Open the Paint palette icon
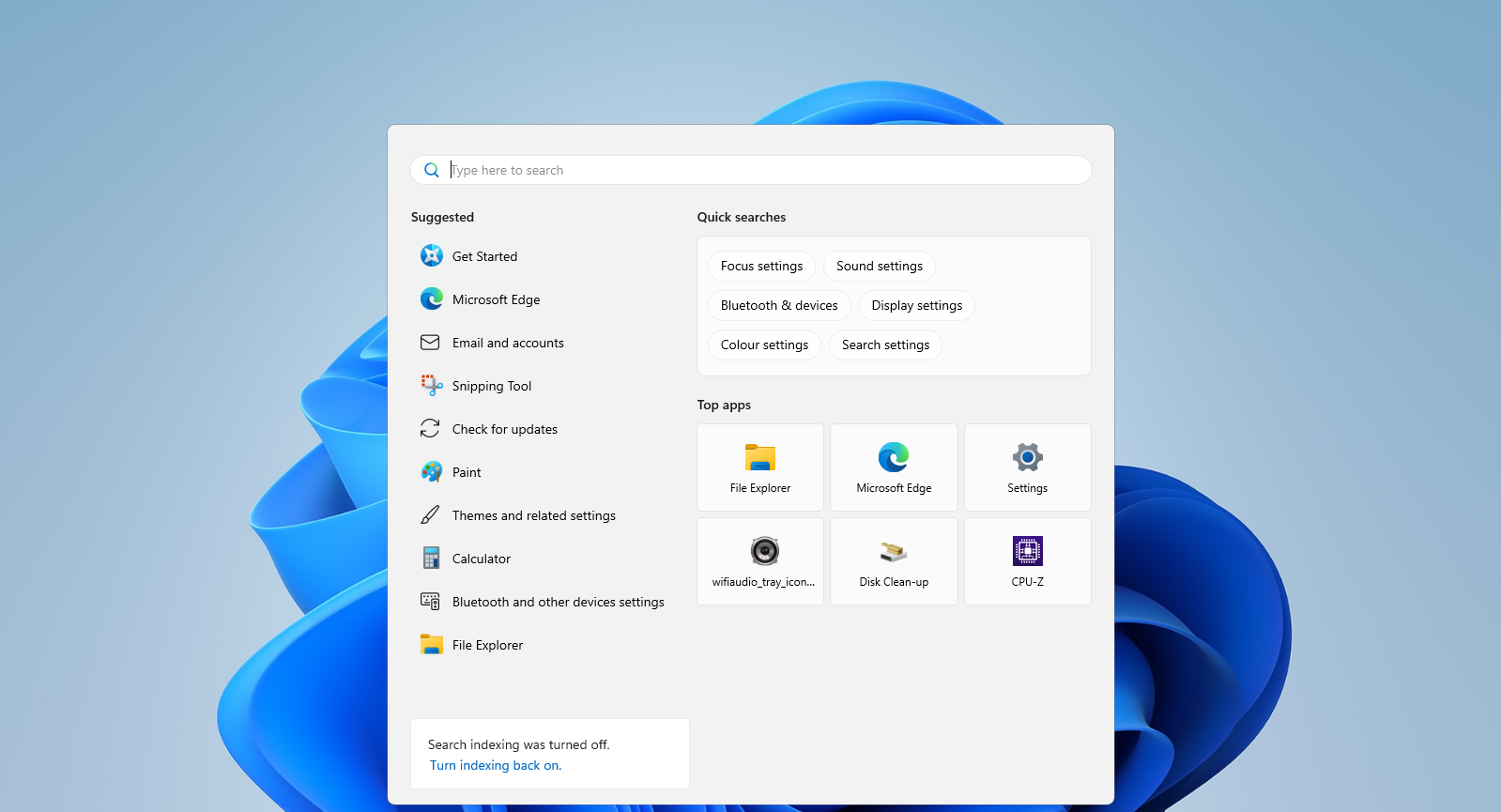The height and width of the screenshot is (812, 1501). click(431, 471)
